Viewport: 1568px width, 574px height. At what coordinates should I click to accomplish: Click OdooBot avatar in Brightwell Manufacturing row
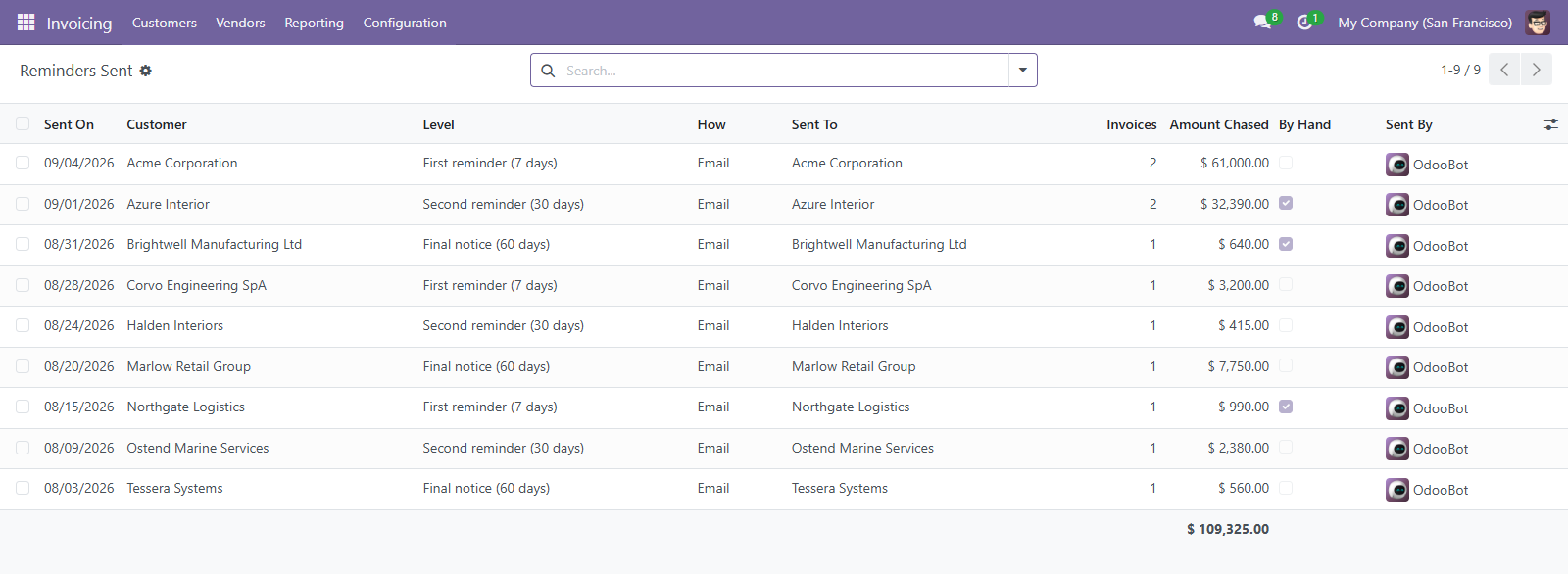click(x=1397, y=246)
